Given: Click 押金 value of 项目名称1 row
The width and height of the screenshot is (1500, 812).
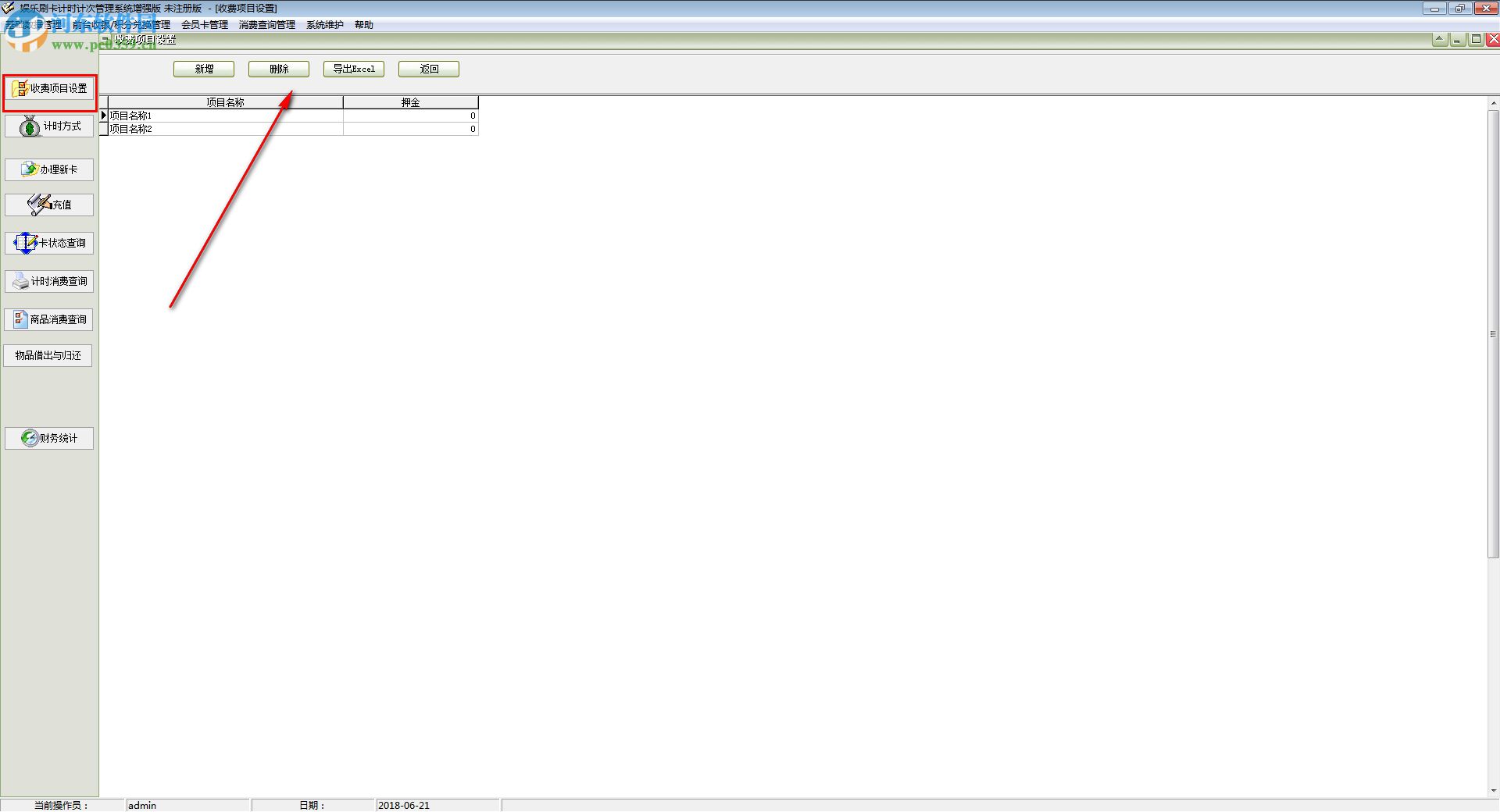Looking at the screenshot, I should (411, 116).
